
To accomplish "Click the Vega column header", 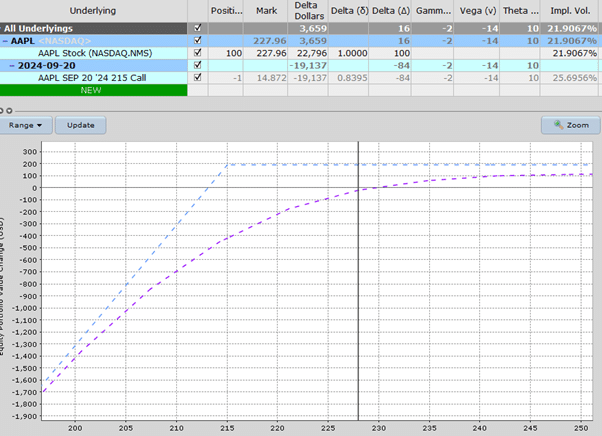I will tap(474, 10).
